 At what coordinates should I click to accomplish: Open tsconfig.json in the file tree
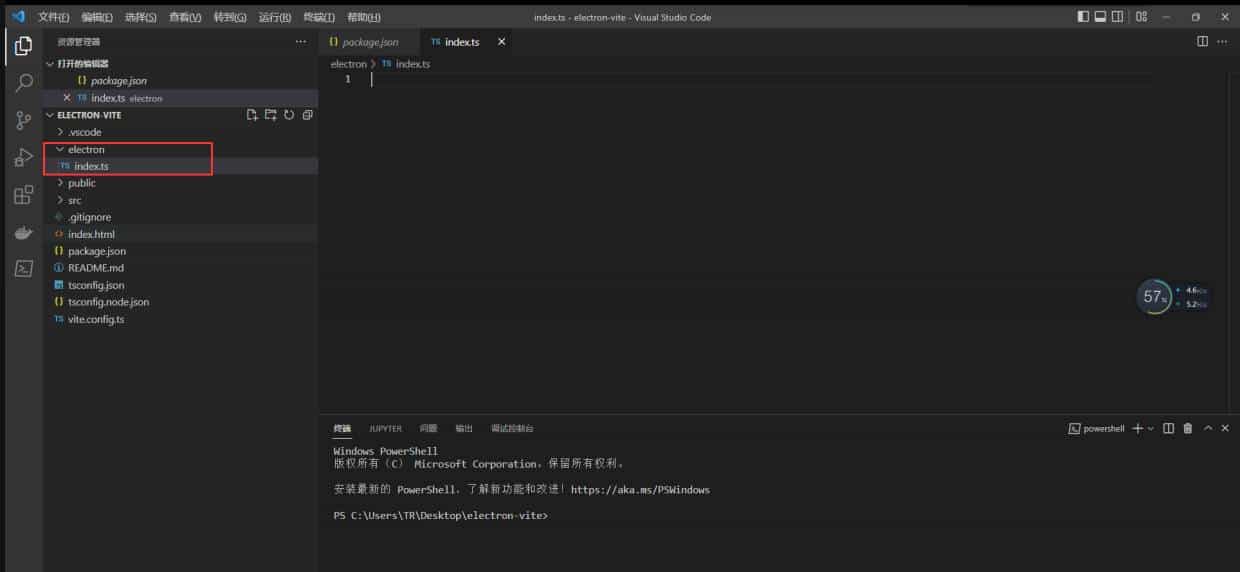[180, 285]
